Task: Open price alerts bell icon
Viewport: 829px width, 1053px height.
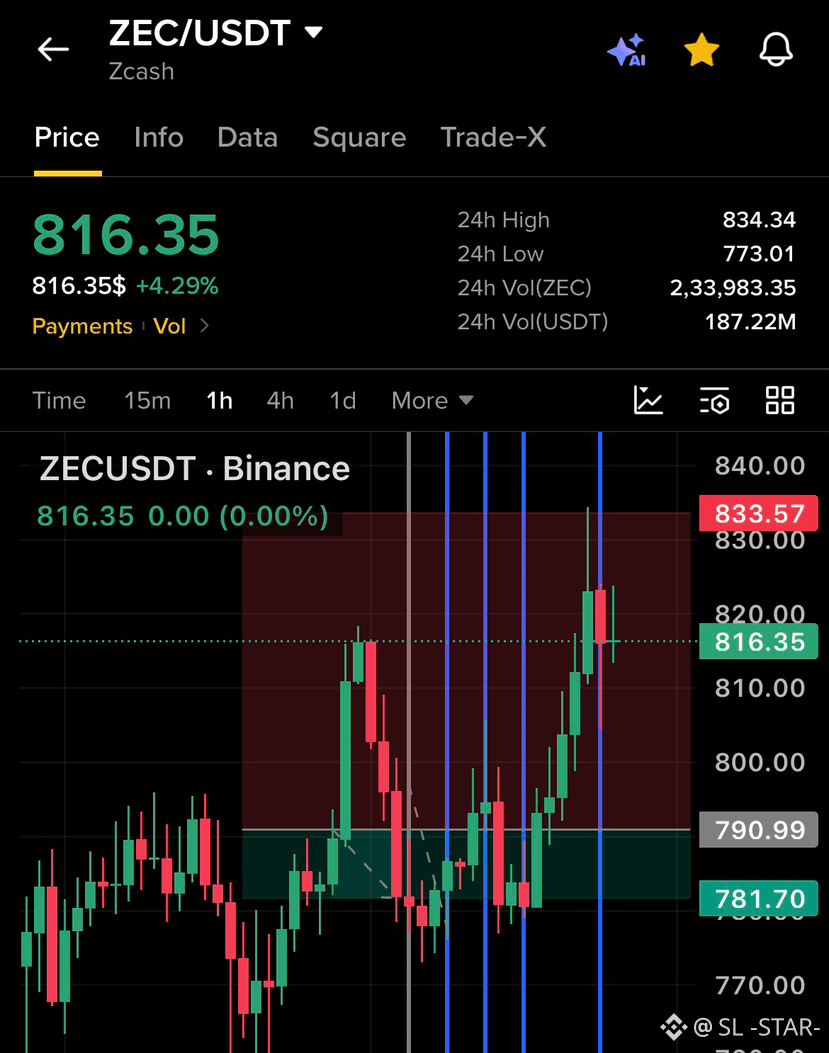Action: coord(776,50)
